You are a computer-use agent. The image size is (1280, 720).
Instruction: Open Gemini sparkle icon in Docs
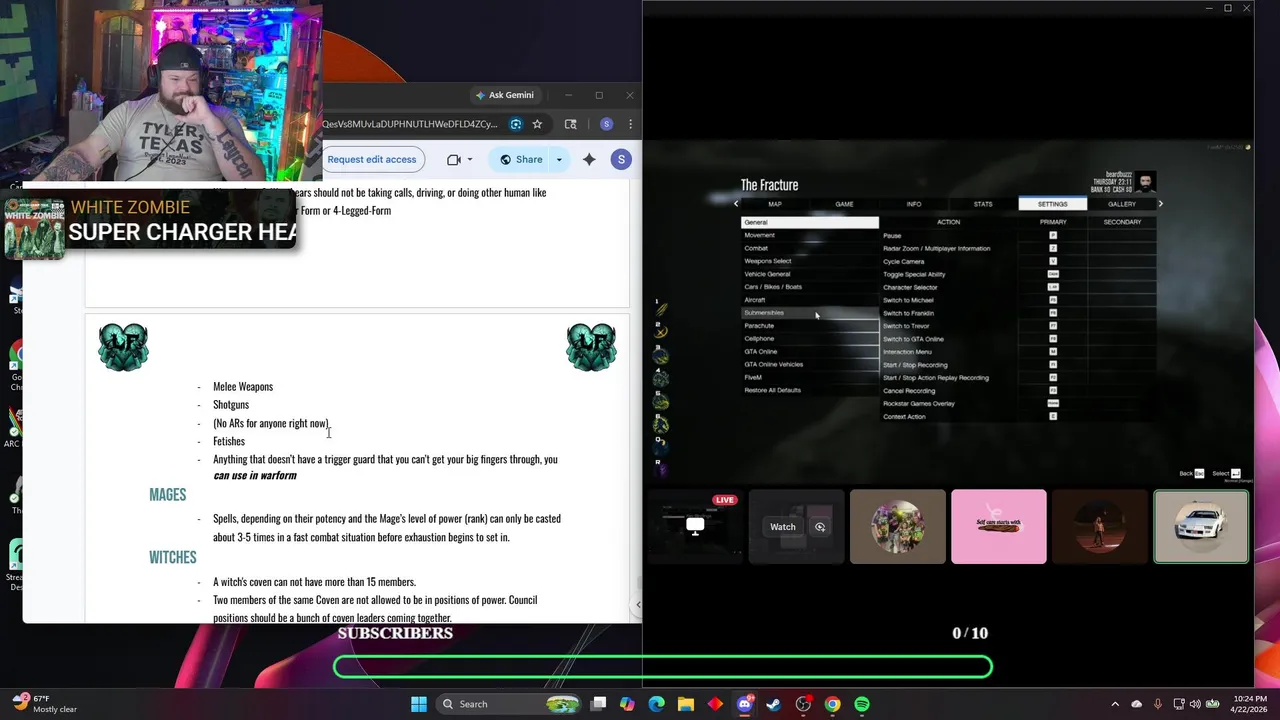[x=589, y=160]
